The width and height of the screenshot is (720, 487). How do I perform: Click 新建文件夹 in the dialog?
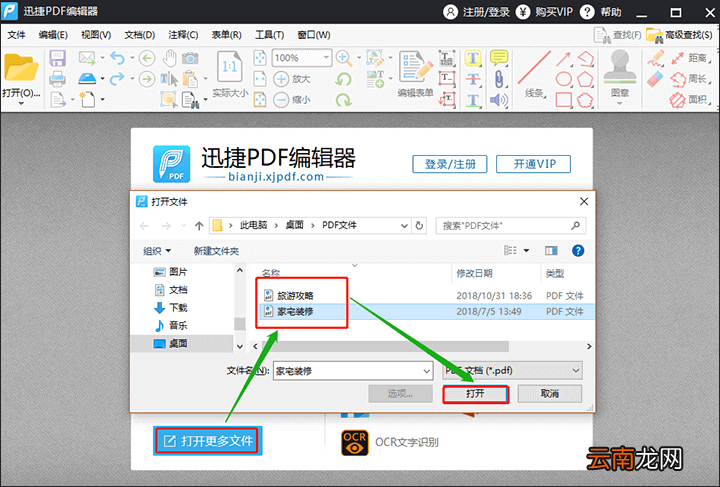pyautogui.click(x=216, y=251)
